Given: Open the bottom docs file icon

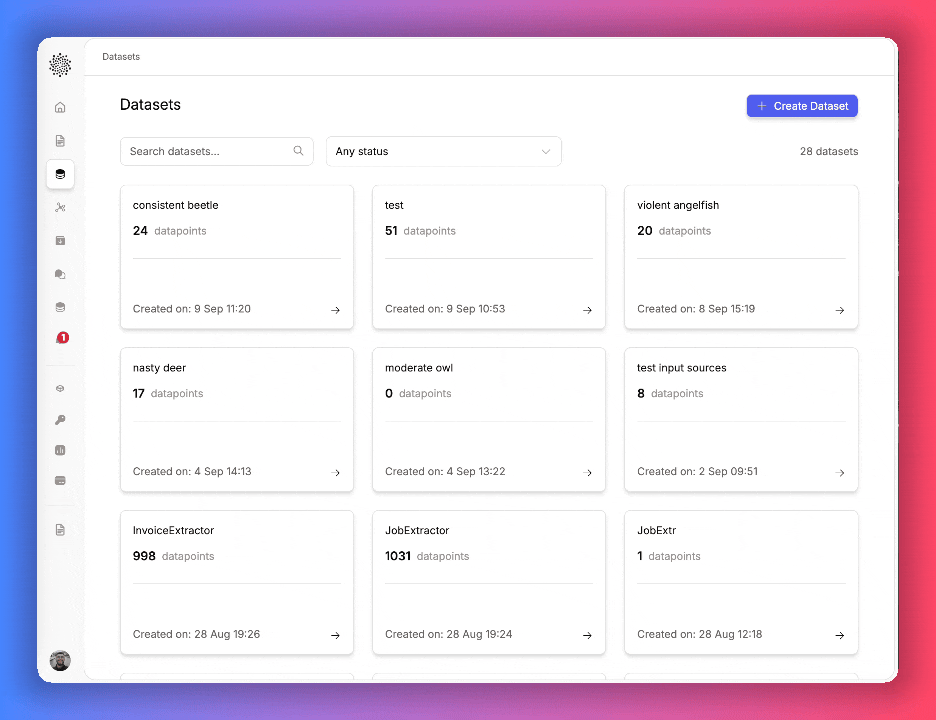Looking at the screenshot, I should [x=60, y=530].
